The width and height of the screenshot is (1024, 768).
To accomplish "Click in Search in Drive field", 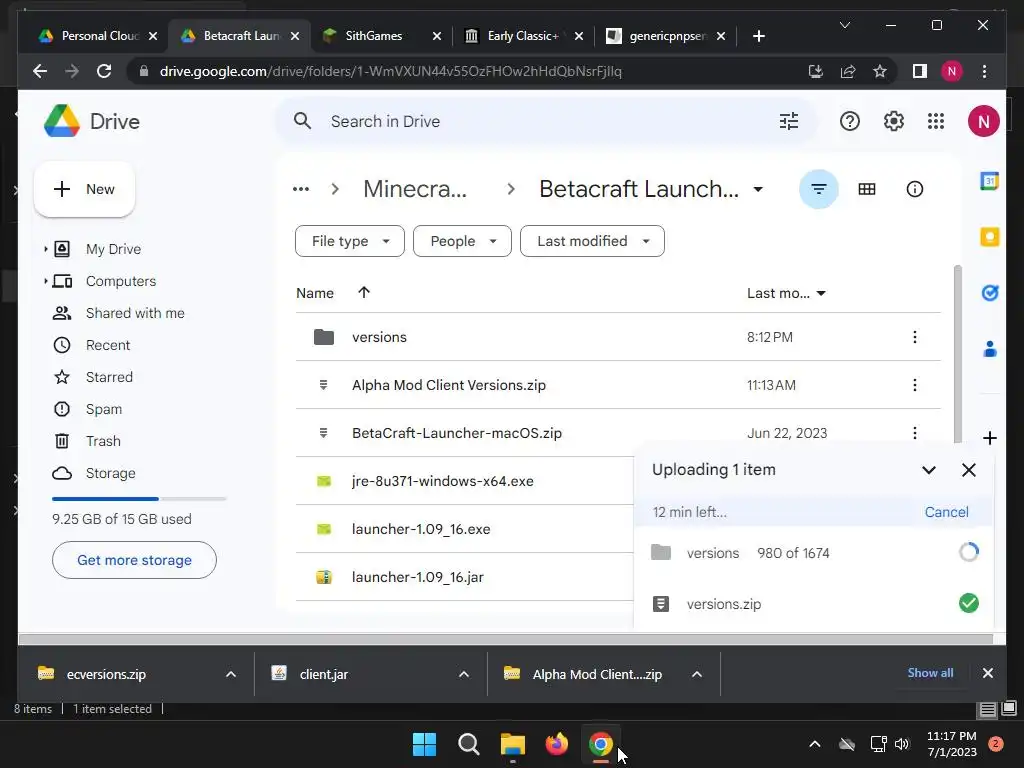I will tap(546, 121).
